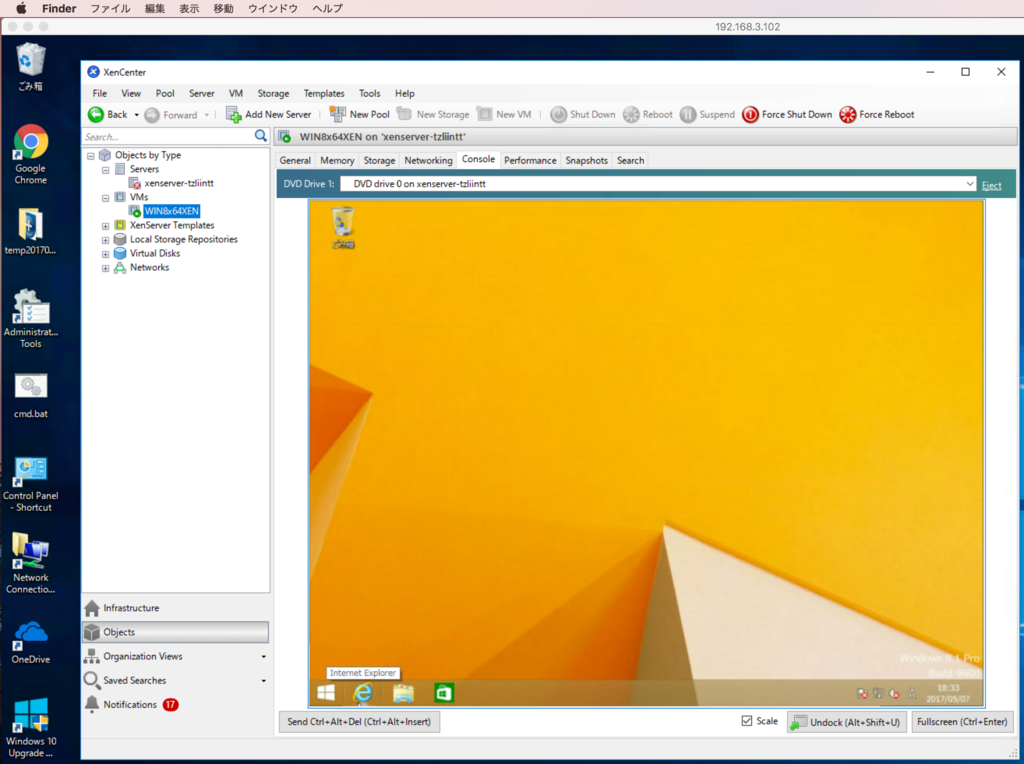This screenshot has width=1024, height=764.
Task: Open Administrative Tools desktop icon
Action: pyautogui.click(x=31, y=319)
